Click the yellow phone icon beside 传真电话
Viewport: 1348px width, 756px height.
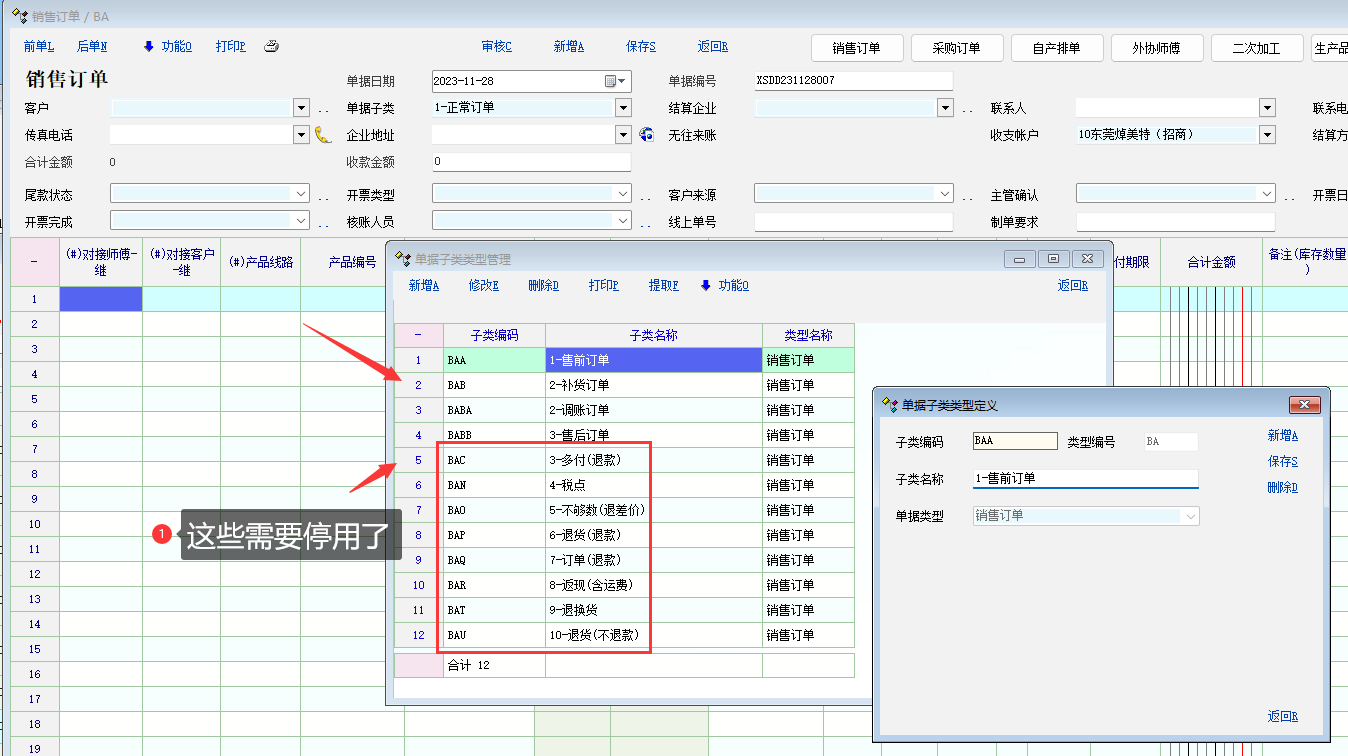323,135
